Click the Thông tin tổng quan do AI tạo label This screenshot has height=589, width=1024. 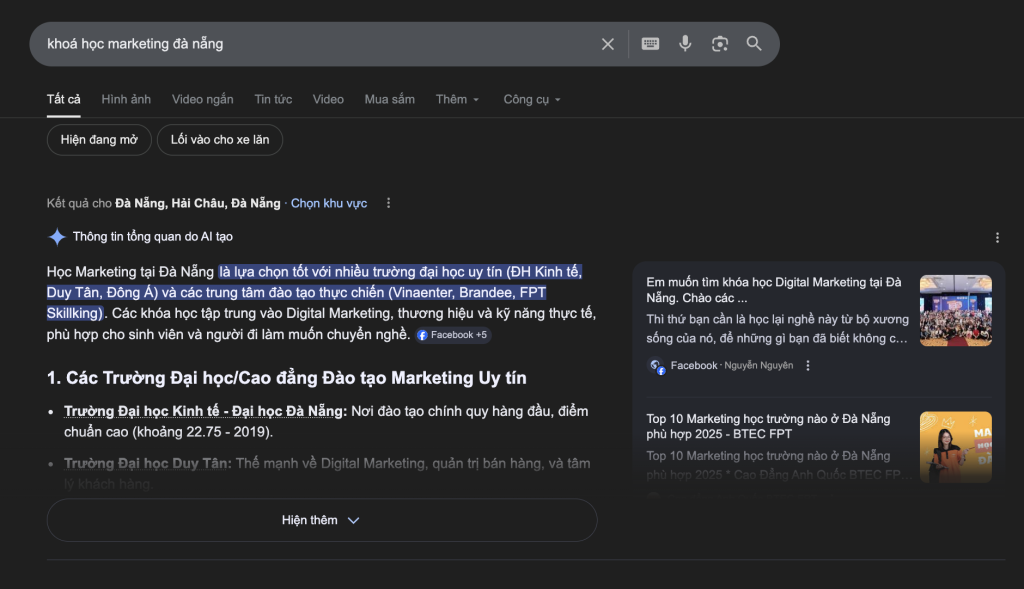[x=153, y=236]
